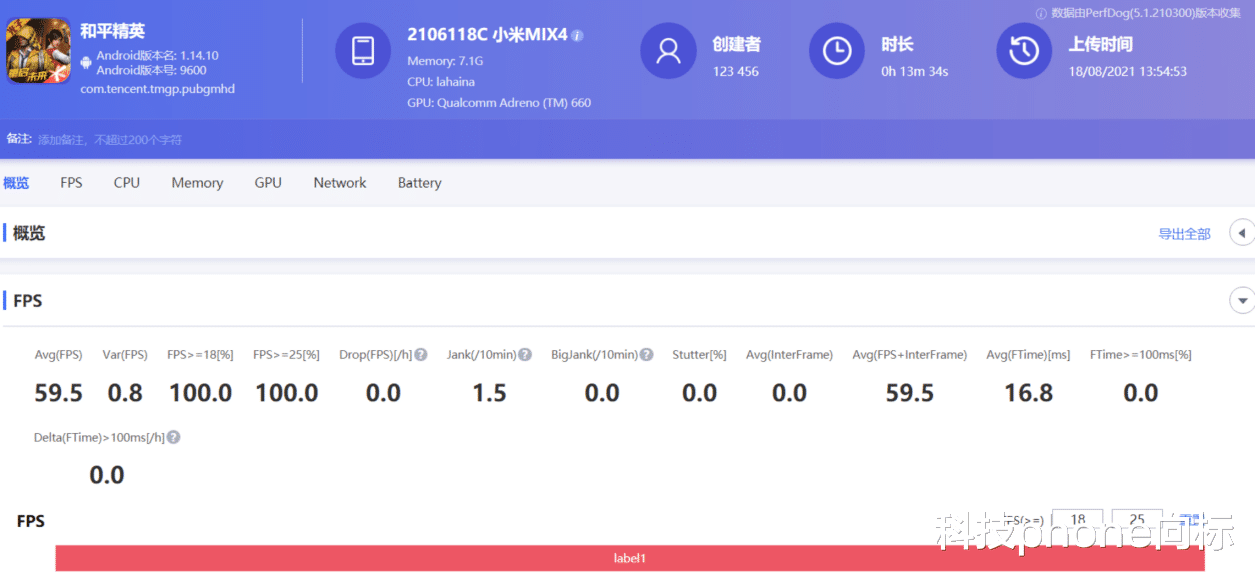Go to the GPU tab

click(268, 183)
